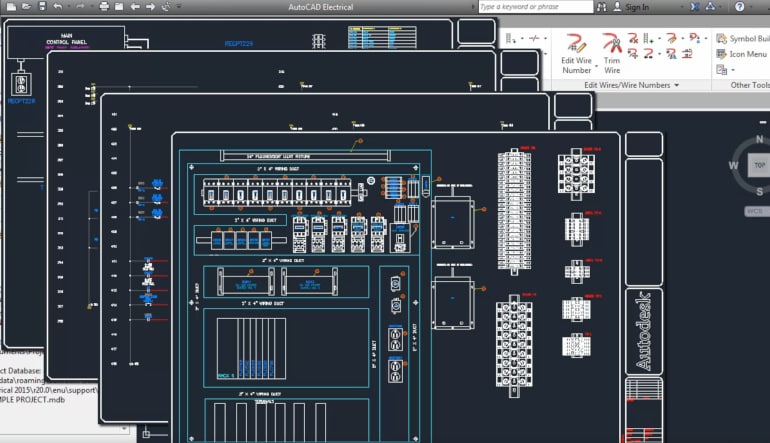Screen dimensions: 770x443
Task: Expand the dropdown beside the utilities icon
Action: (x=733, y=70)
